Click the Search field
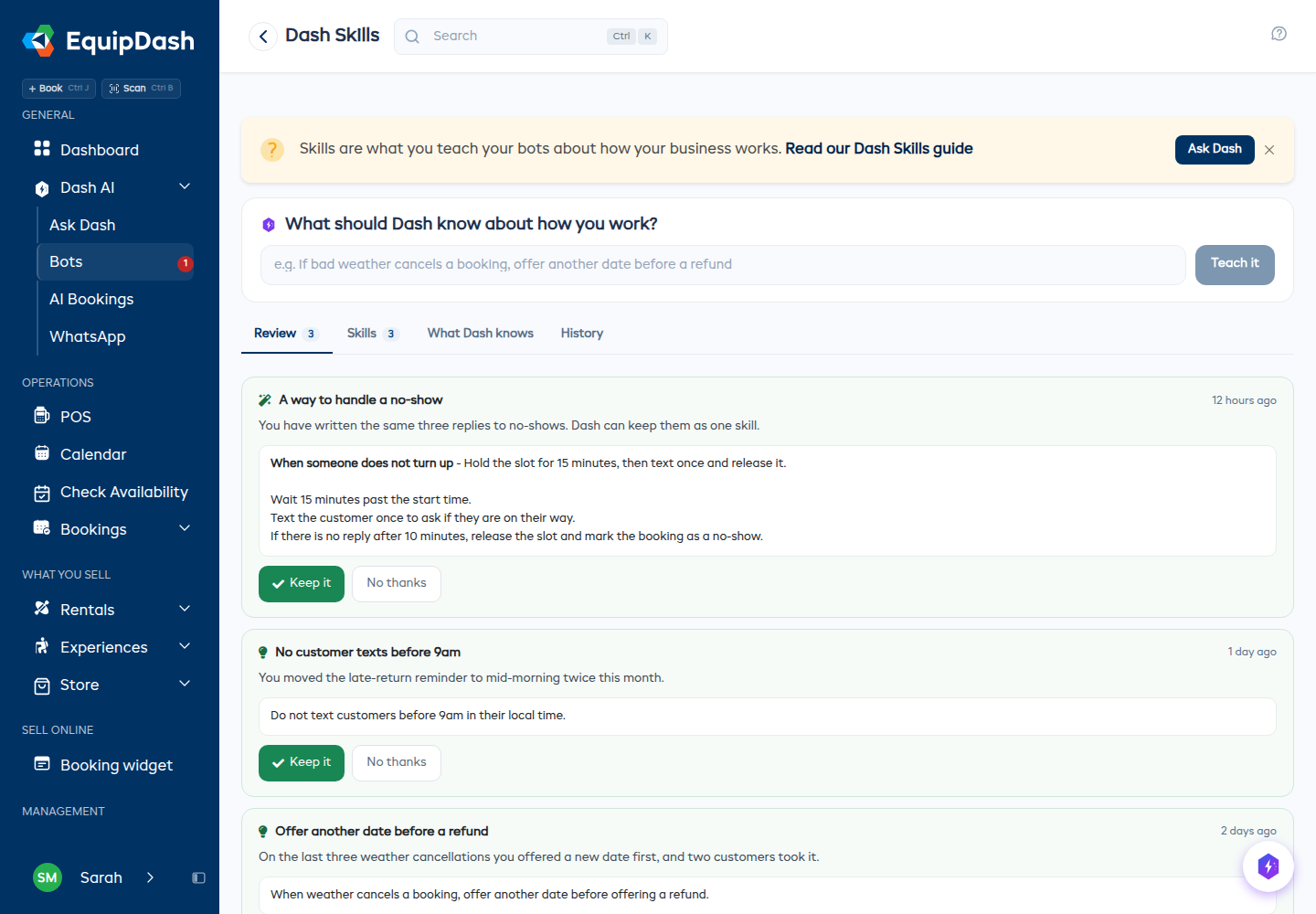 531,37
